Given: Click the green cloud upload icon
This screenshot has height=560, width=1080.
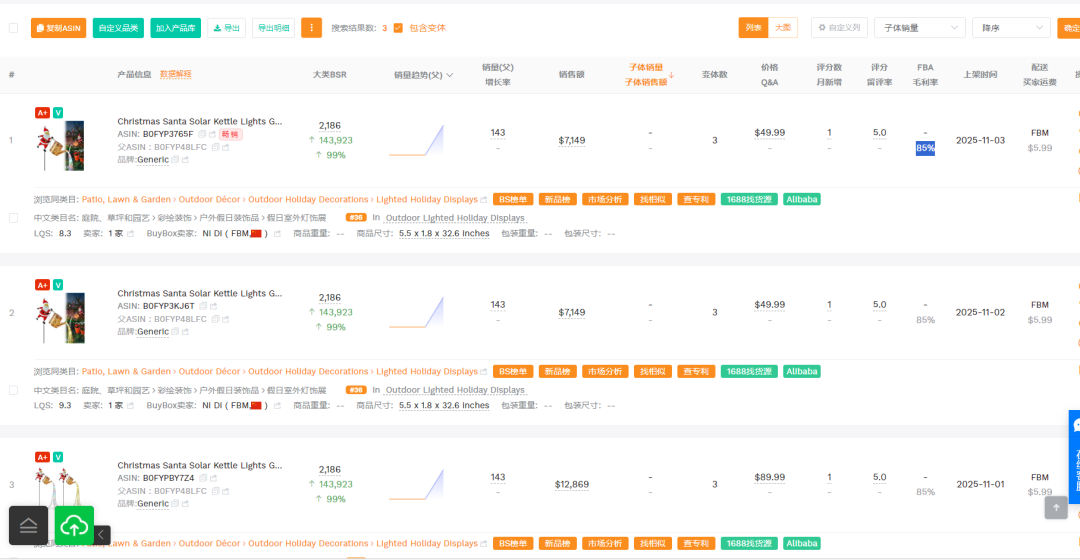Looking at the screenshot, I should (x=75, y=525).
